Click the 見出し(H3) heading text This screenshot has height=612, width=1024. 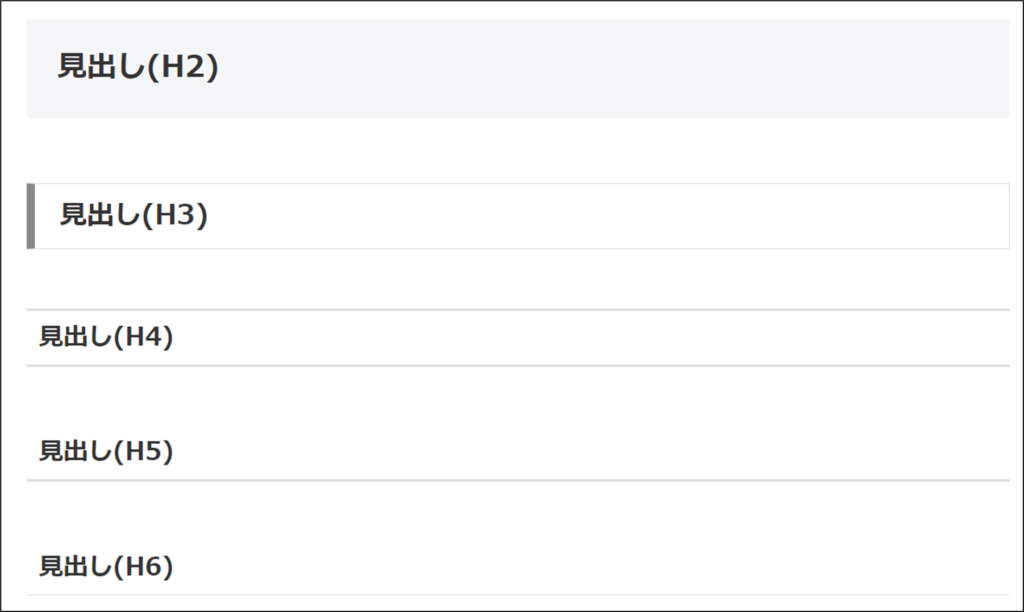134,215
